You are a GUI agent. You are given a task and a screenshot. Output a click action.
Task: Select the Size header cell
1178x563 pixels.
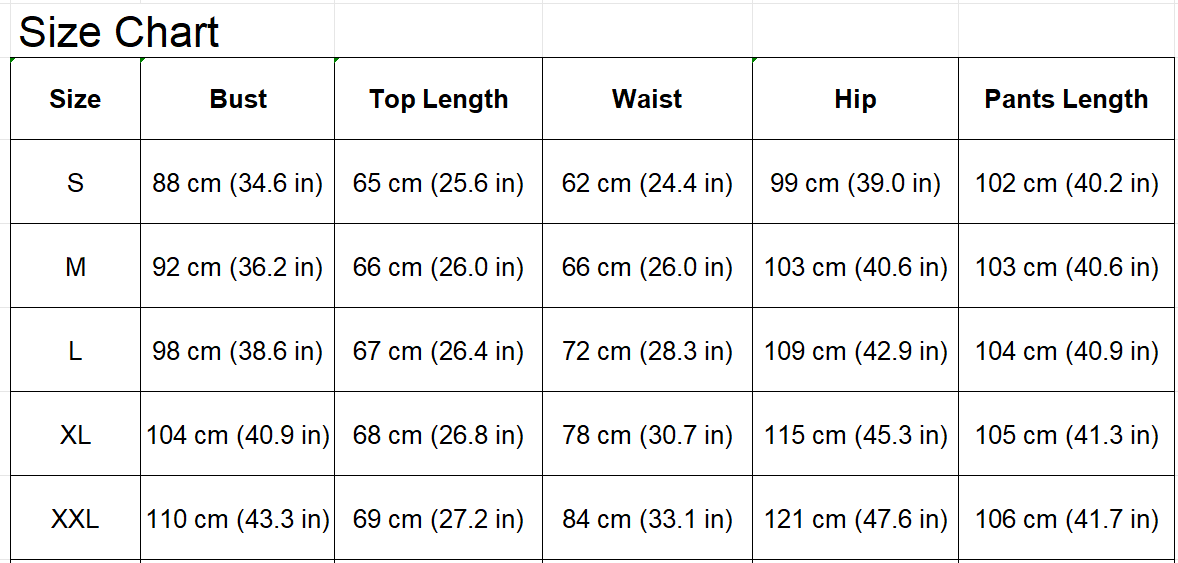pyautogui.click(x=75, y=99)
